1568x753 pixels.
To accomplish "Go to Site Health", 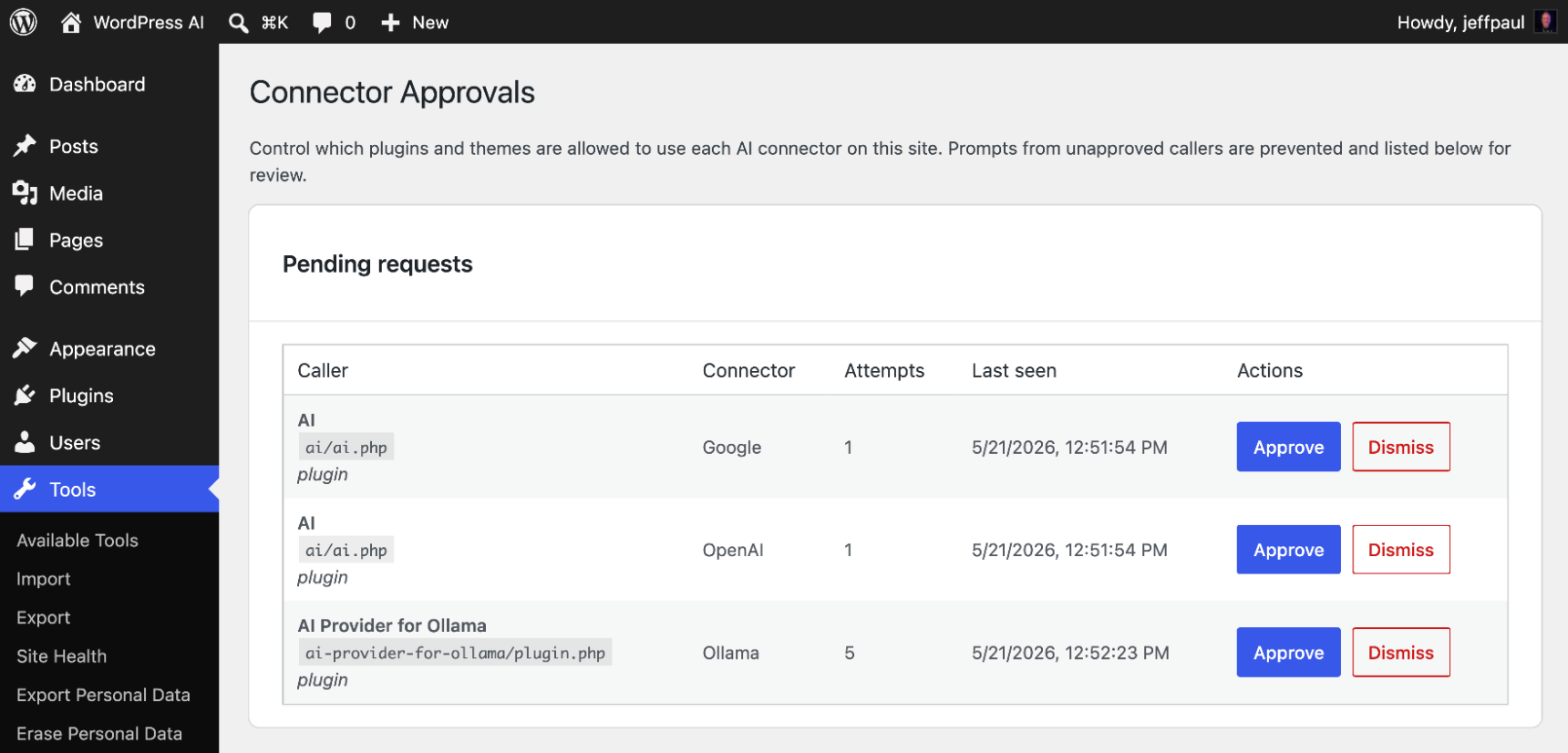I will tap(61, 656).
